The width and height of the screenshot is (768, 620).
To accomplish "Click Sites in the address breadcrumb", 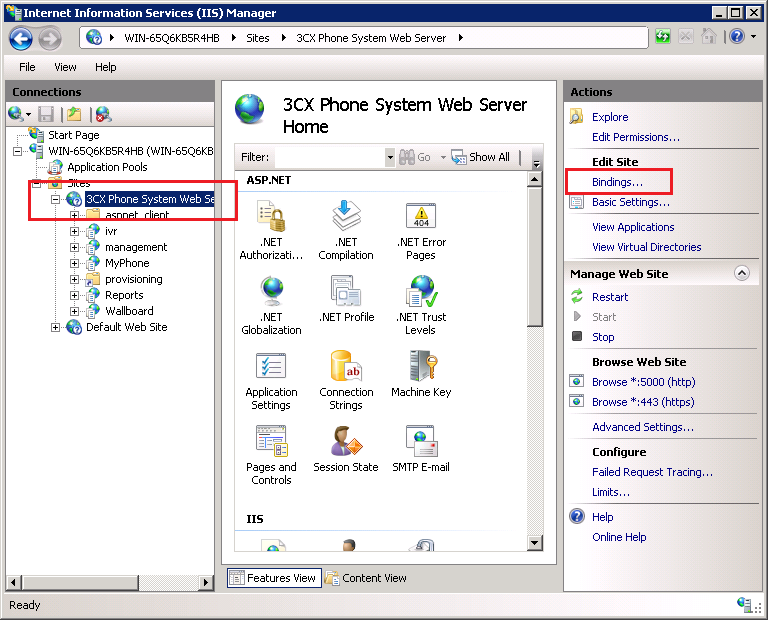I will tap(258, 38).
